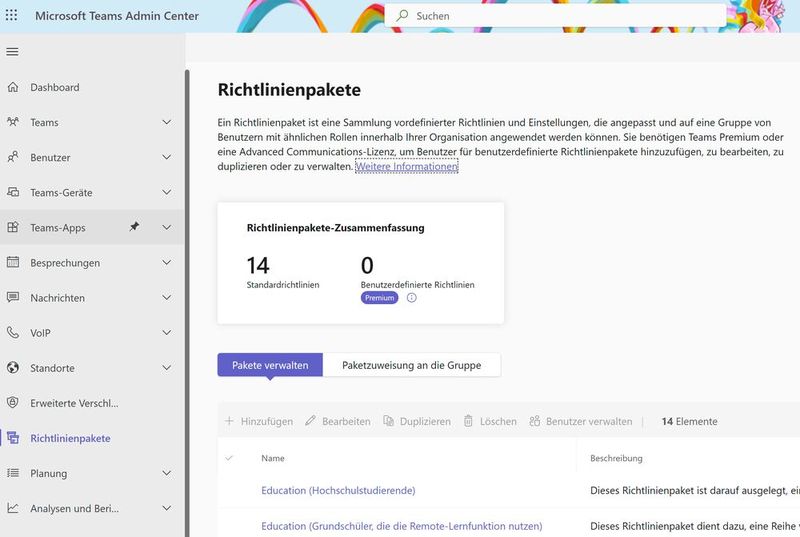The width and height of the screenshot is (800, 537).
Task: Click the Duplizieren copy icon
Action: pos(388,421)
